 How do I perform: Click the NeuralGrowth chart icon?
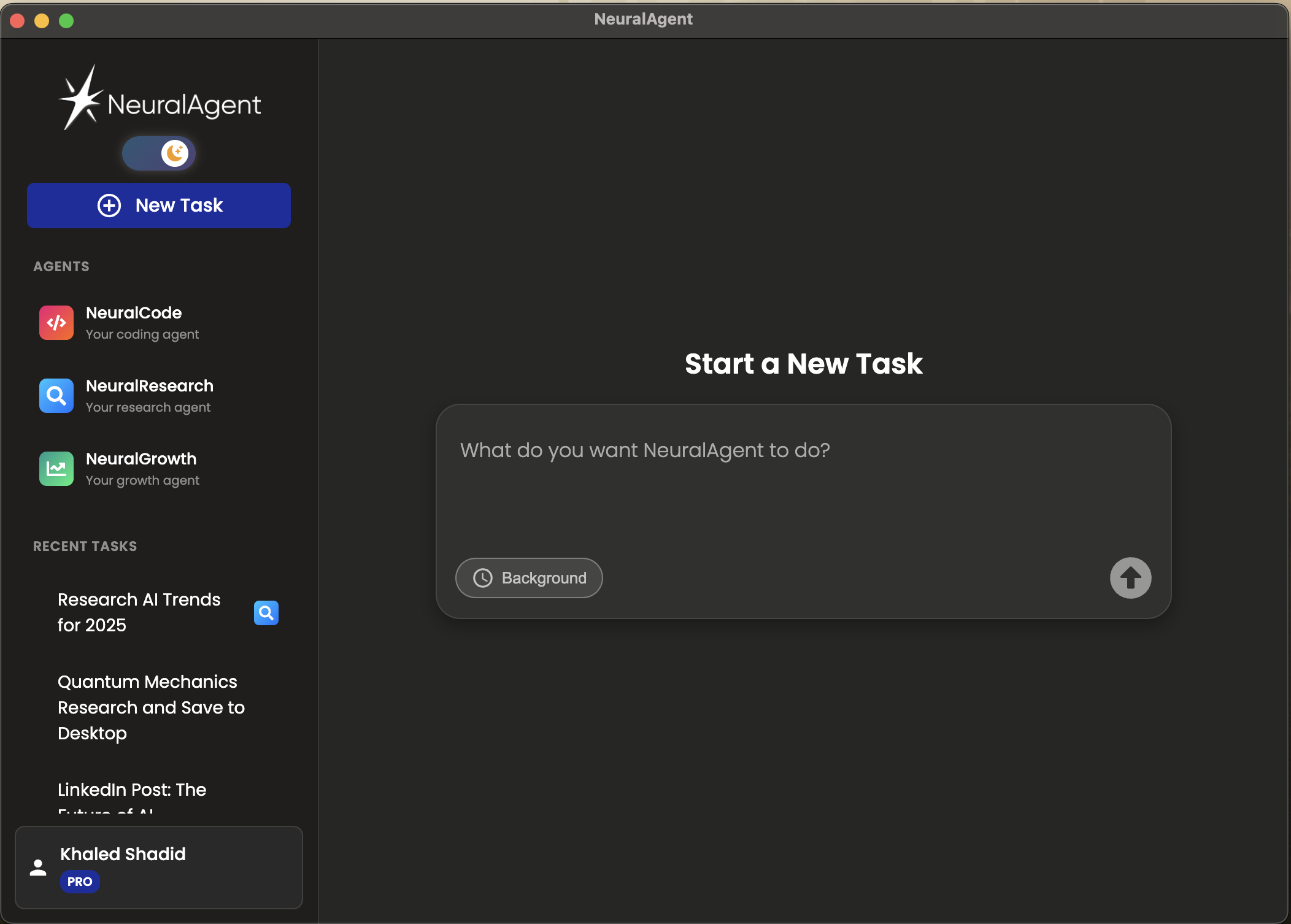56,469
